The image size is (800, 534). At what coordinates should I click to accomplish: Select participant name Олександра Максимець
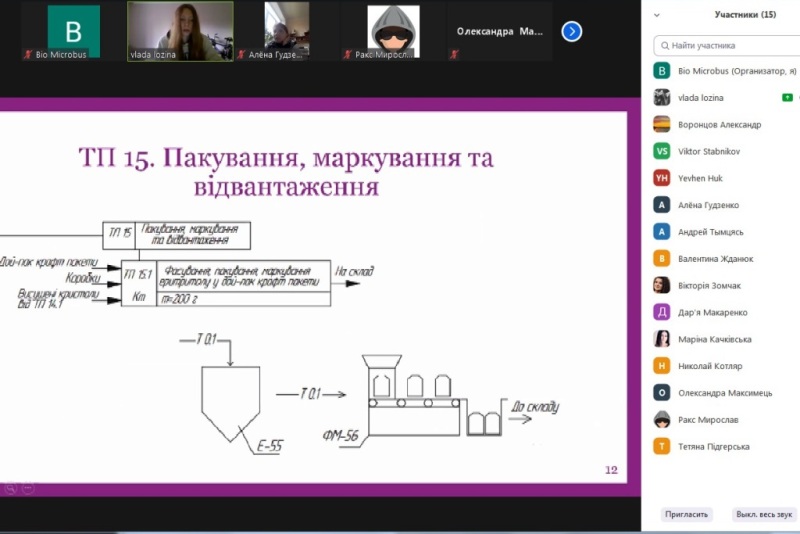[725, 393]
